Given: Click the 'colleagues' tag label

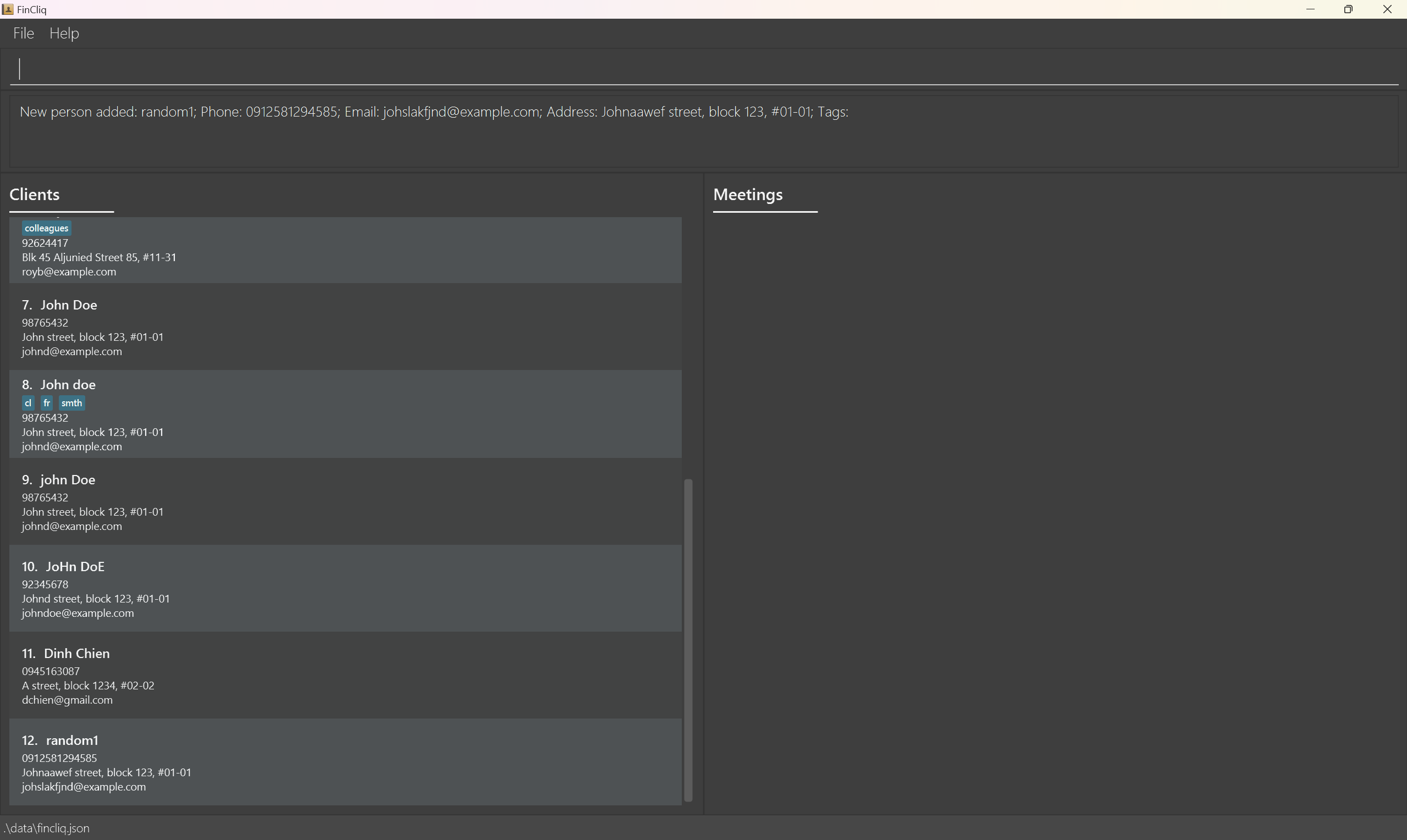Looking at the screenshot, I should point(46,228).
